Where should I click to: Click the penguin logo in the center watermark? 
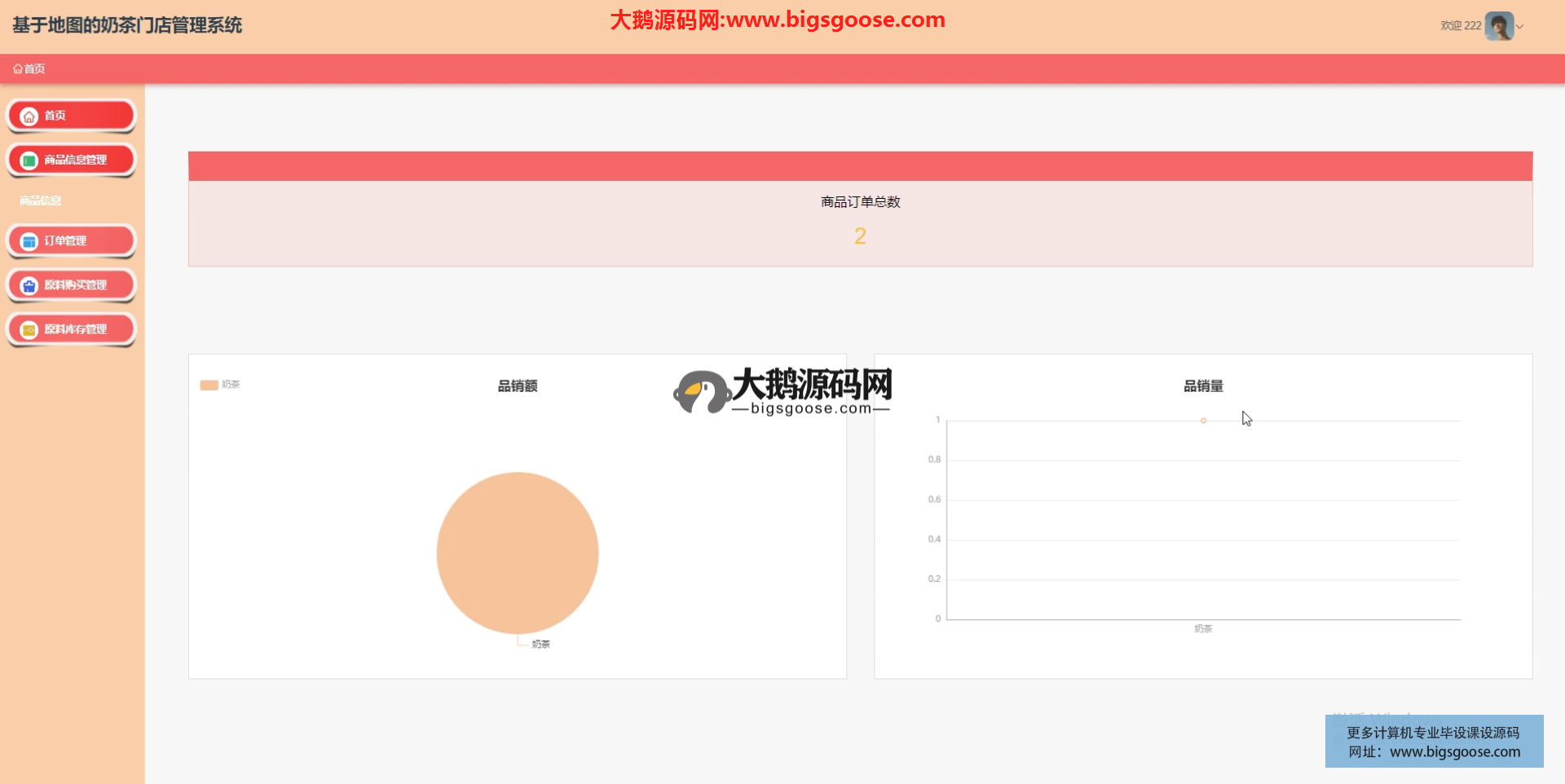coord(701,392)
